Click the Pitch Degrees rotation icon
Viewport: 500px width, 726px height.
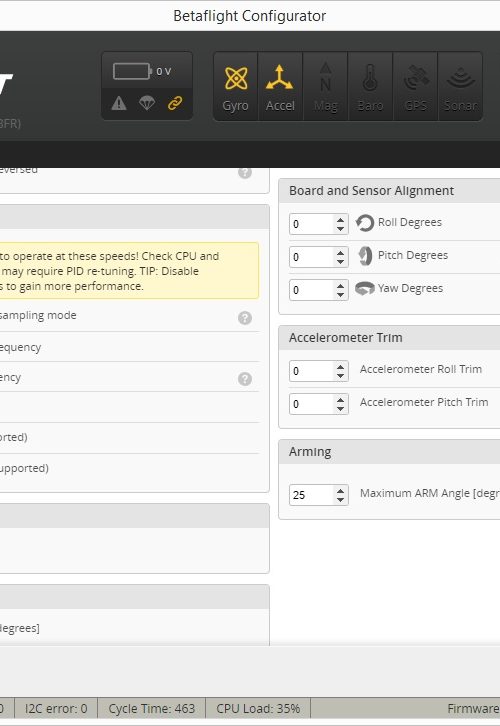(365, 256)
